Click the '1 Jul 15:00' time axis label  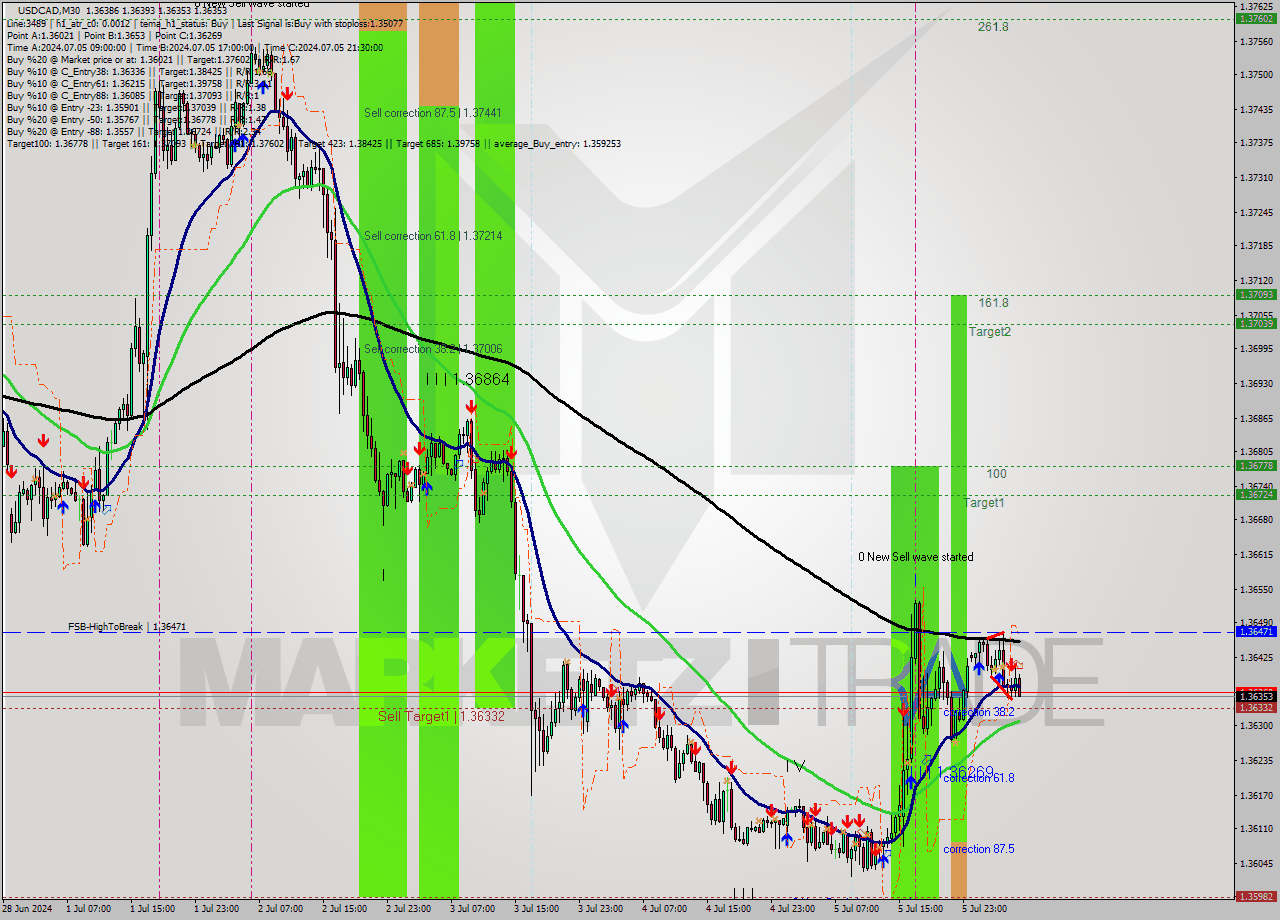pyautogui.click(x=153, y=909)
